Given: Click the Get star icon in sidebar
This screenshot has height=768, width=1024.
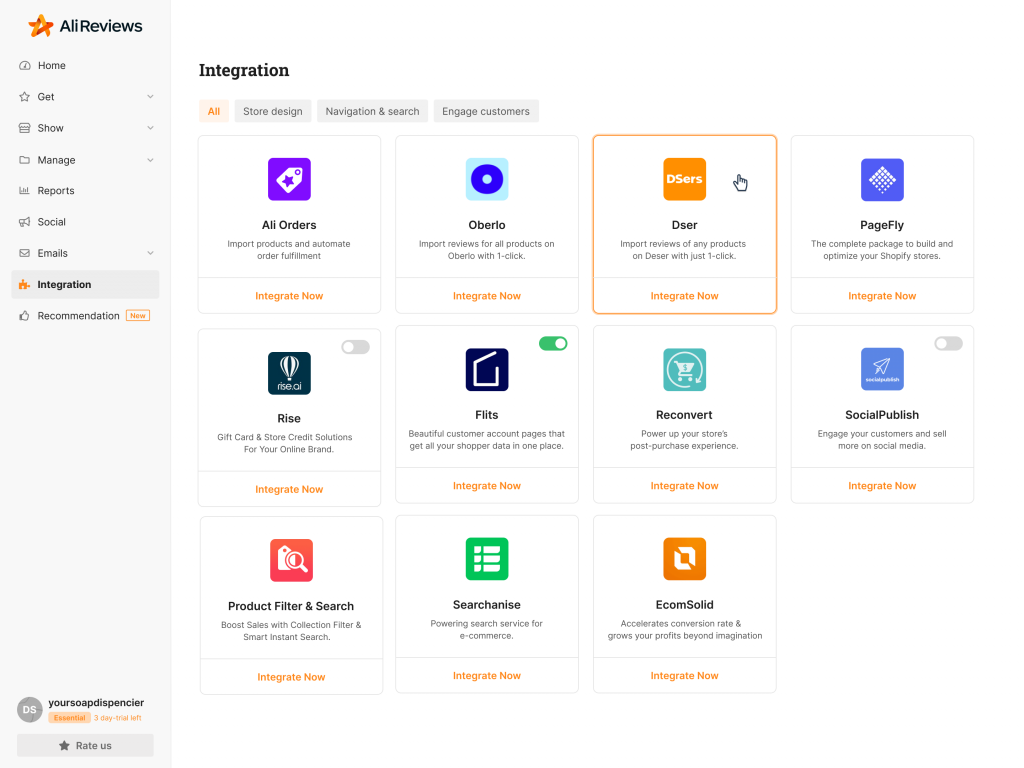Looking at the screenshot, I should tap(25, 97).
